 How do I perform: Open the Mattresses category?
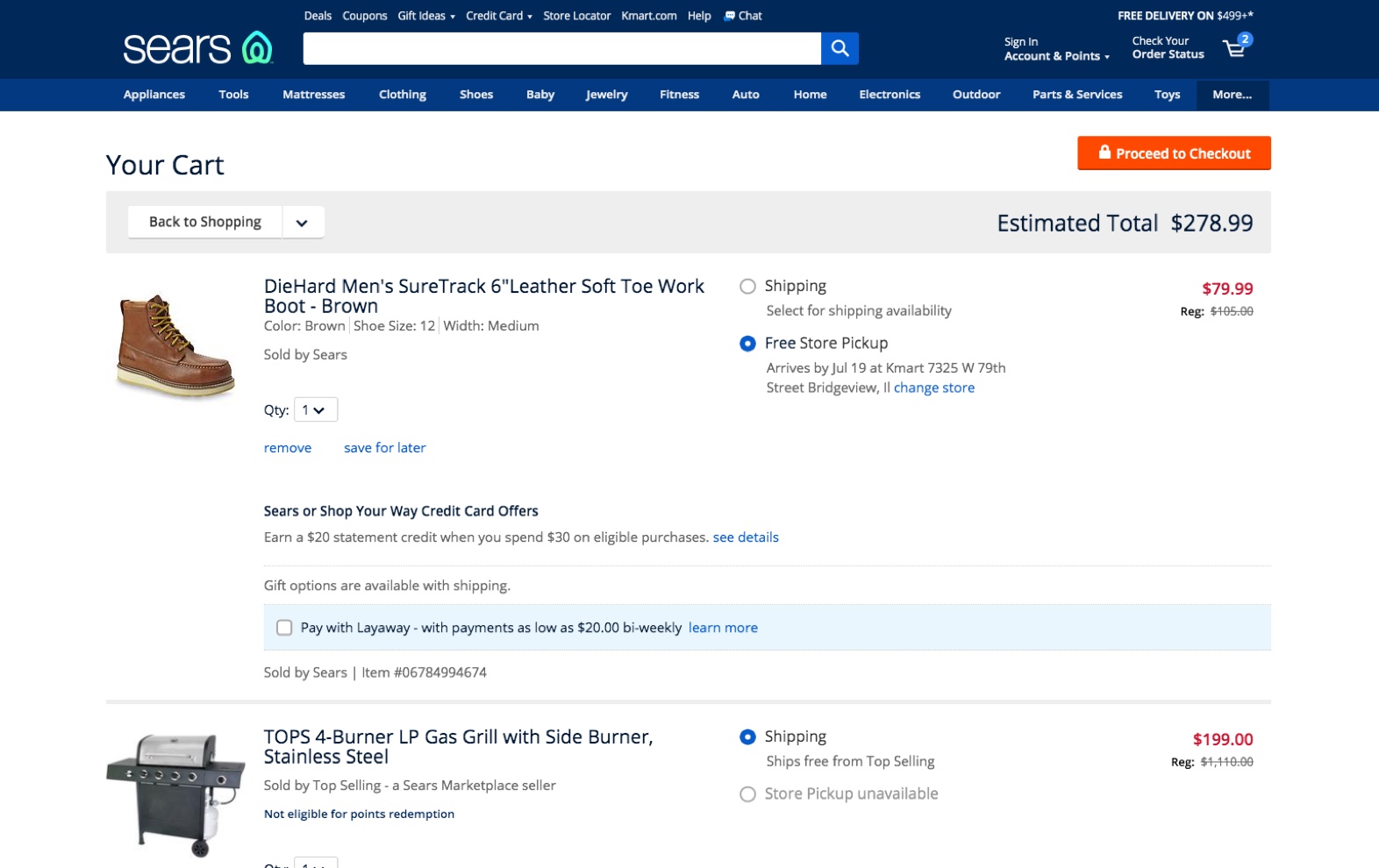313,95
